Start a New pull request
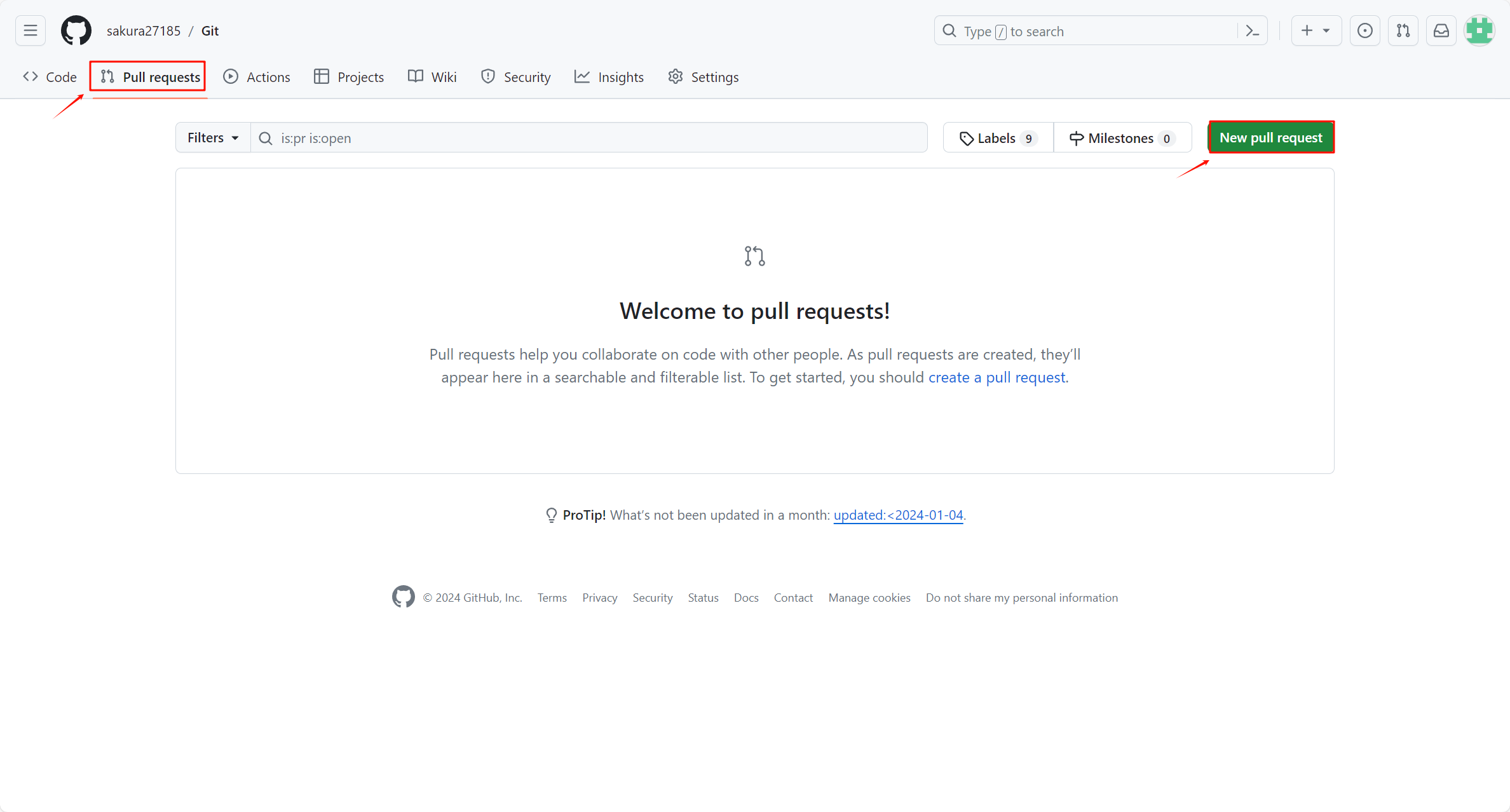Image resolution: width=1510 pixels, height=812 pixels. tap(1271, 137)
